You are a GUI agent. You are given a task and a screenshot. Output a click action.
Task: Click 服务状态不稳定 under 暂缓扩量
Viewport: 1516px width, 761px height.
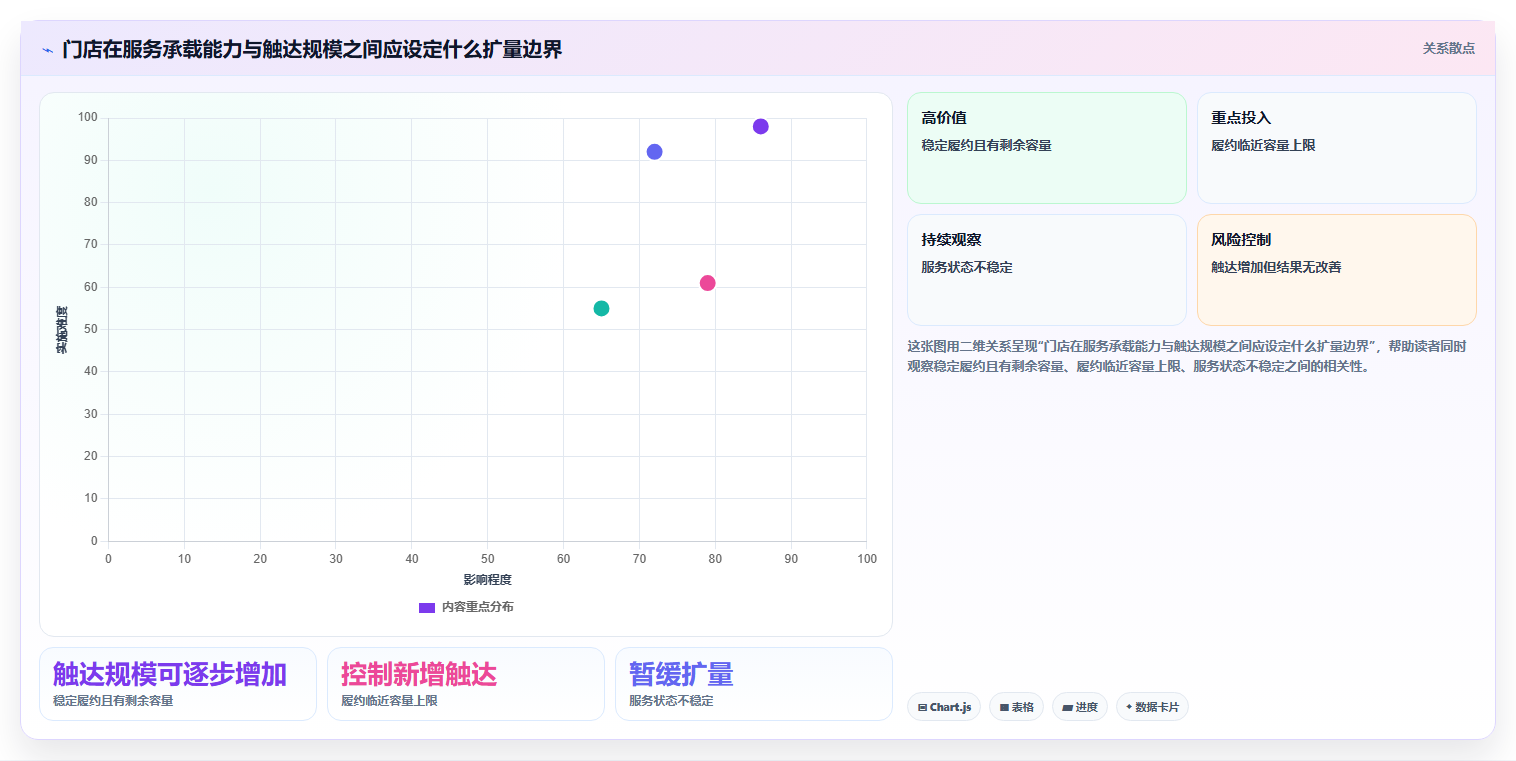(x=671, y=701)
